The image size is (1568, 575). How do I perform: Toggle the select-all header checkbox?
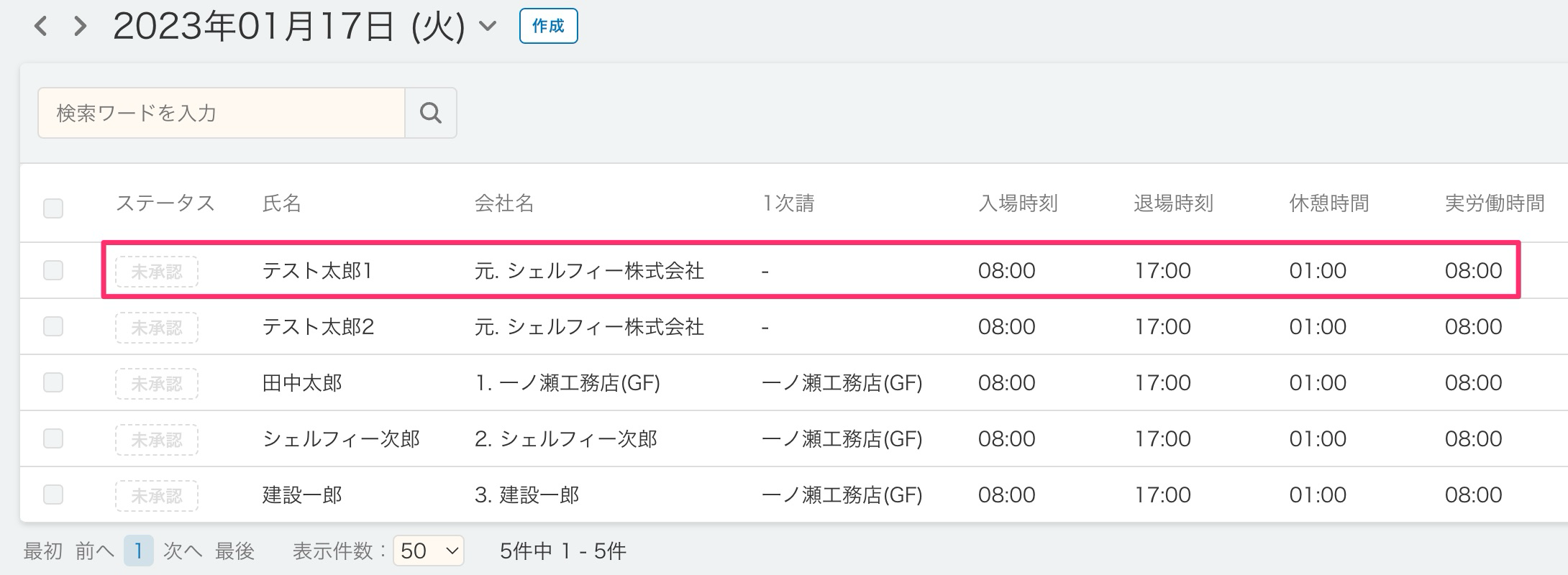click(x=53, y=208)
